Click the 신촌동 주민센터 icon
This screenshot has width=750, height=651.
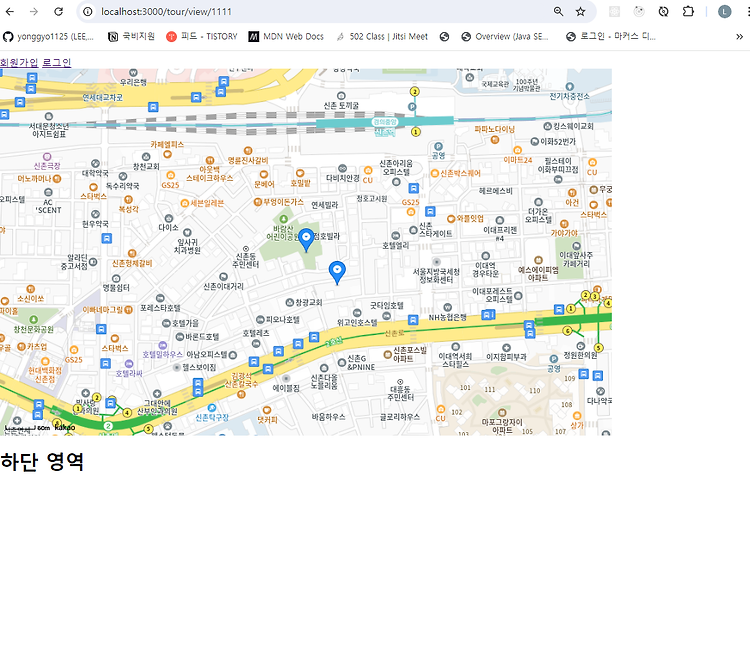coord(246,249)
